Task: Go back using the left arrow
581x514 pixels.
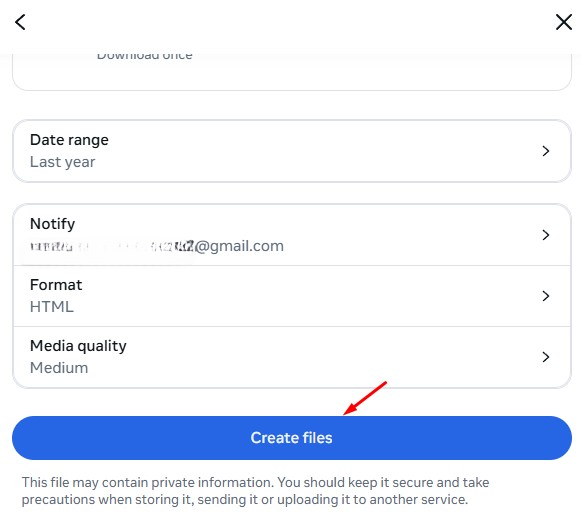Action: click(20, 22)
